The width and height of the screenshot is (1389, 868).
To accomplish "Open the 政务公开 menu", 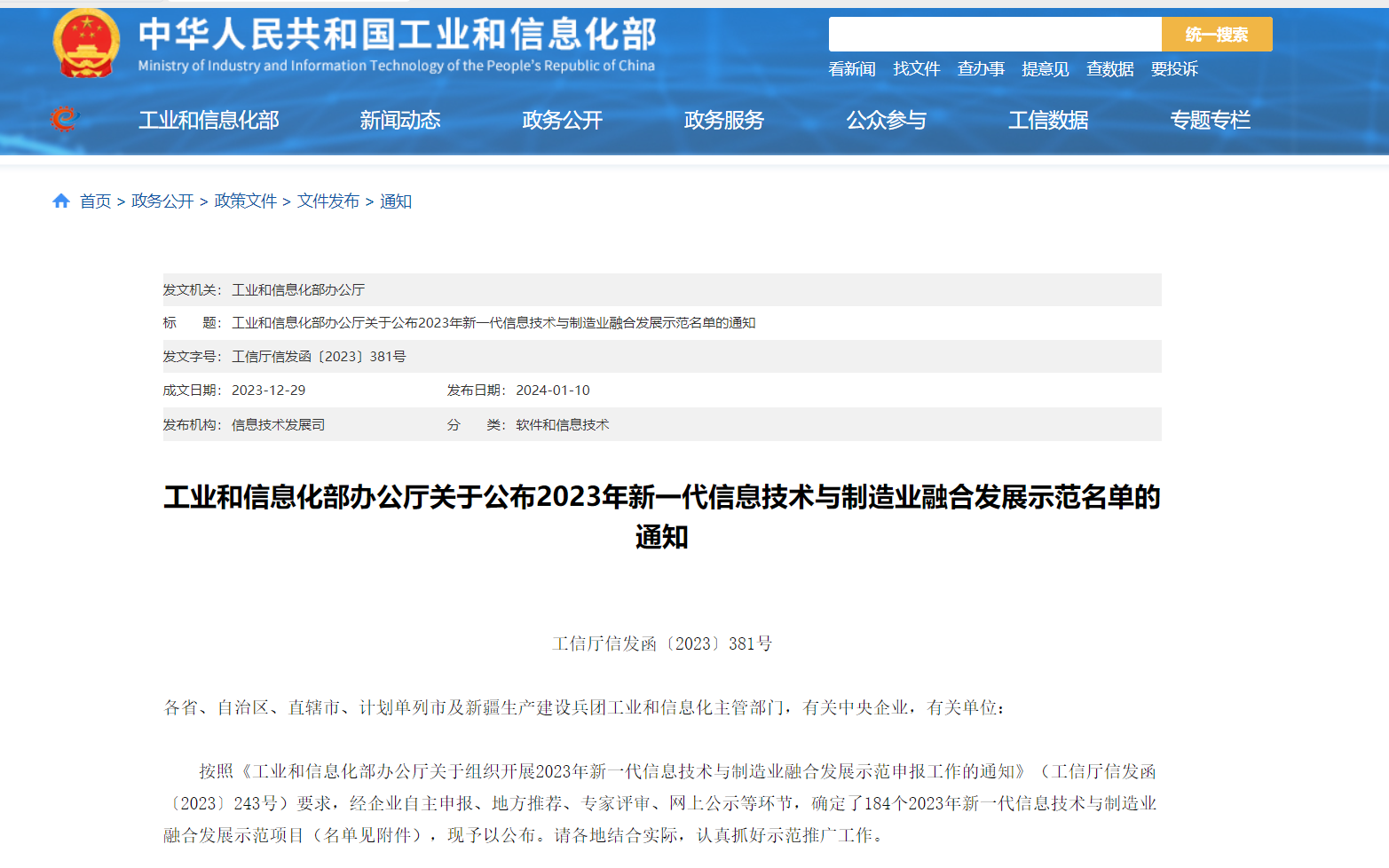I will coord(562,120).
